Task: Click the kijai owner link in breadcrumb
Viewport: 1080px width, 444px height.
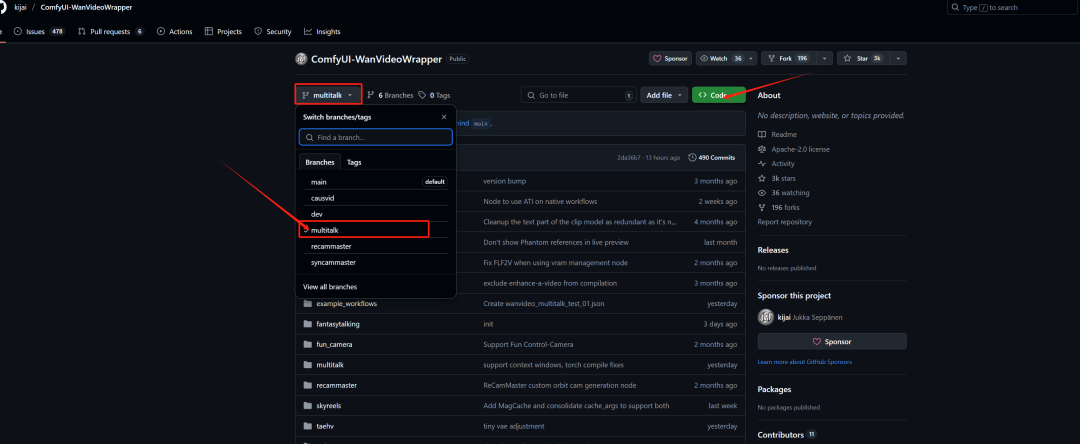Action: 20,8
